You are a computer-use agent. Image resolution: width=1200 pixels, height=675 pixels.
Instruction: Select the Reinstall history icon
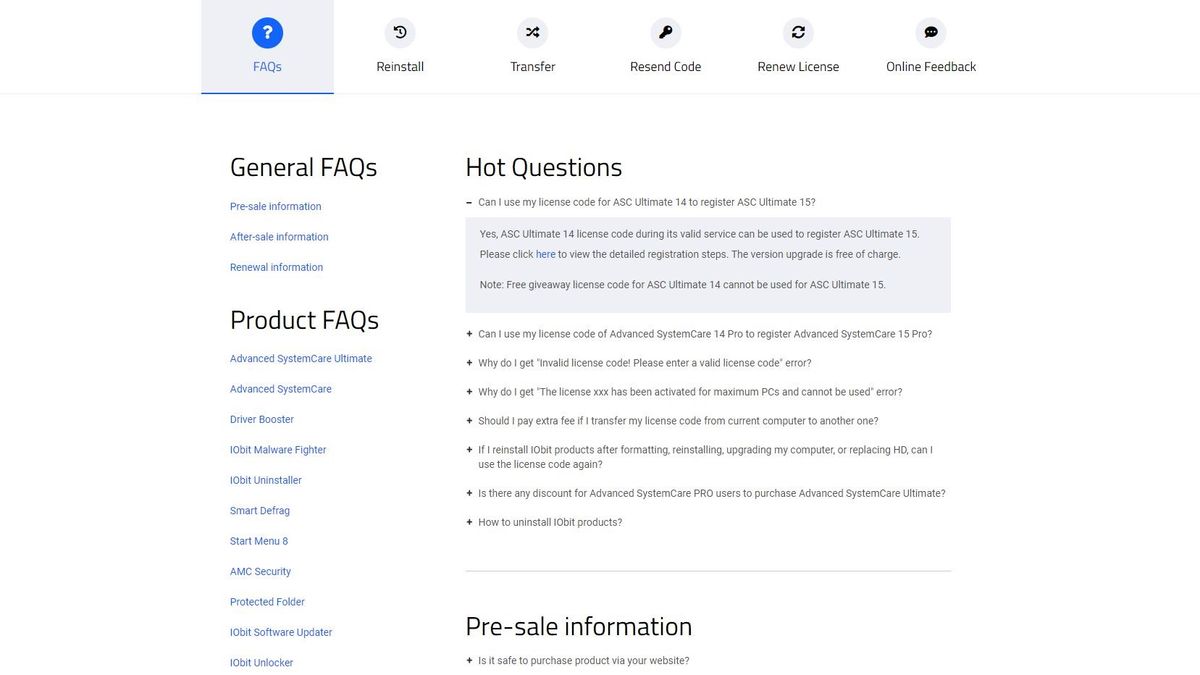point(399,32)
